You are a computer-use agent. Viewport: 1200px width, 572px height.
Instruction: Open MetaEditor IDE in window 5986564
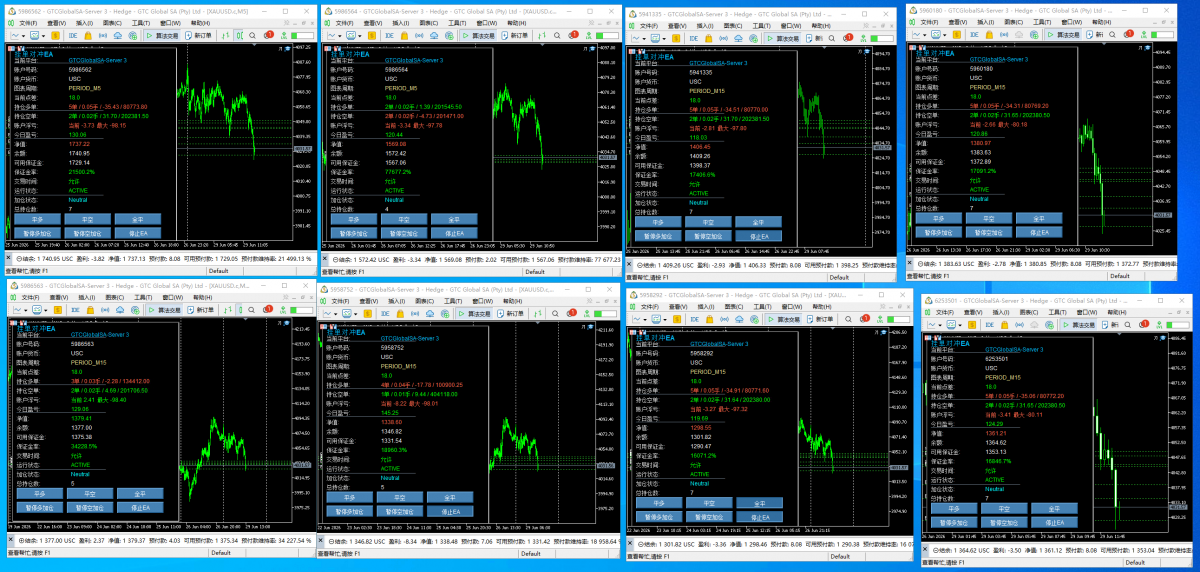pos(389,34)
